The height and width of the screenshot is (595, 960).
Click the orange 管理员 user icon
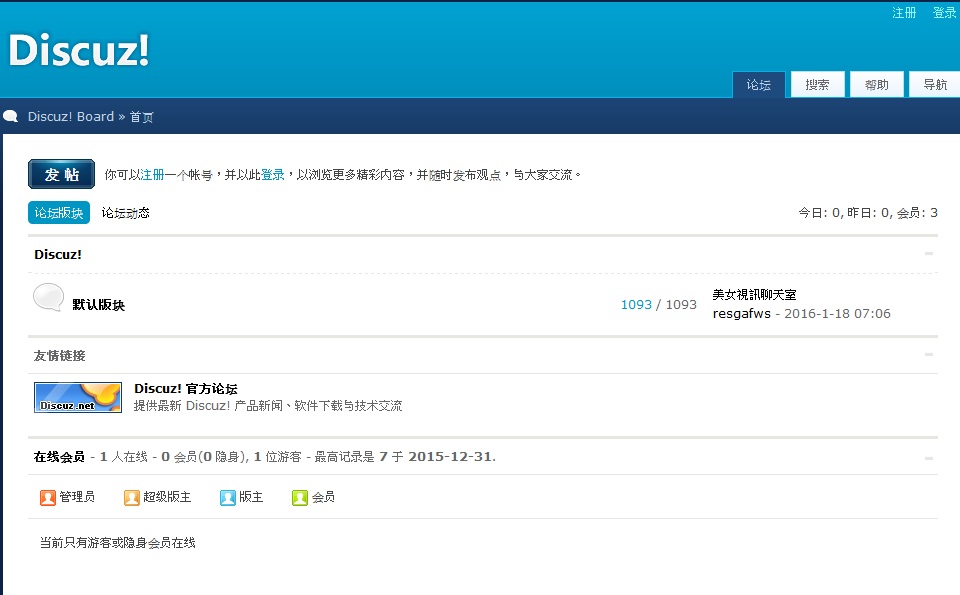[x=48, y=498]
